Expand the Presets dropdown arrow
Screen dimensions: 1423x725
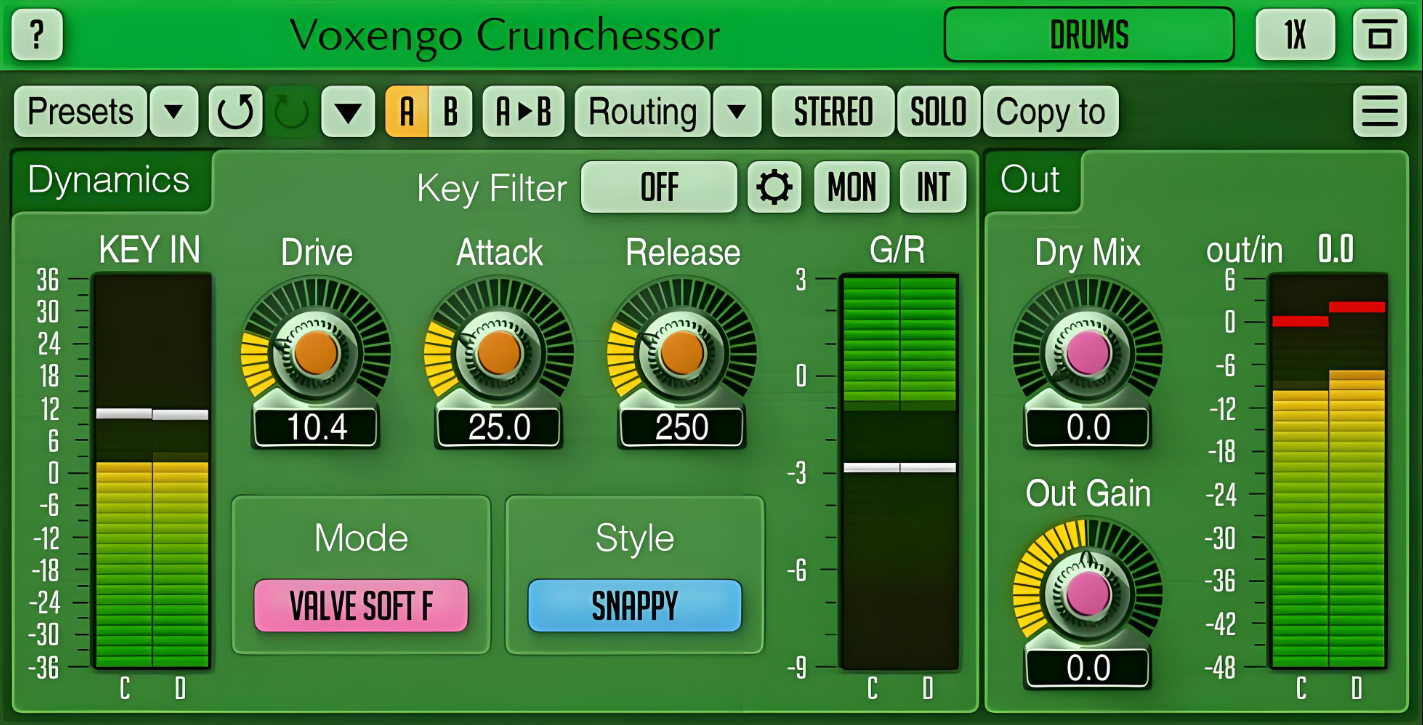click(174, 111)
